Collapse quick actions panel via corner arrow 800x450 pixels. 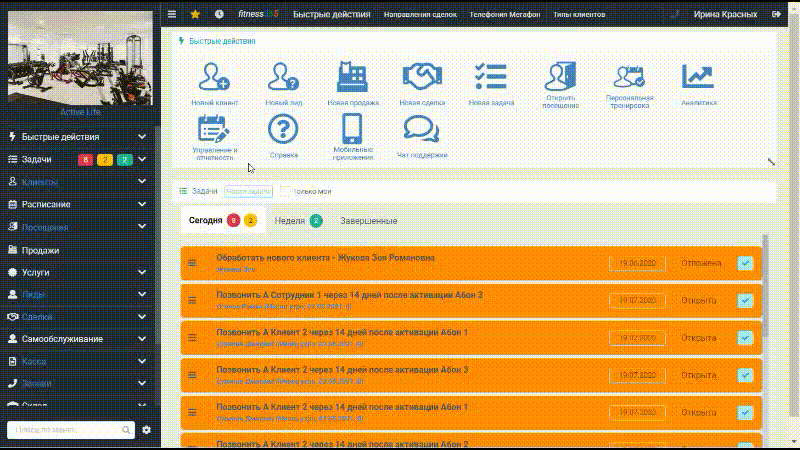click(x=771, y=162)
